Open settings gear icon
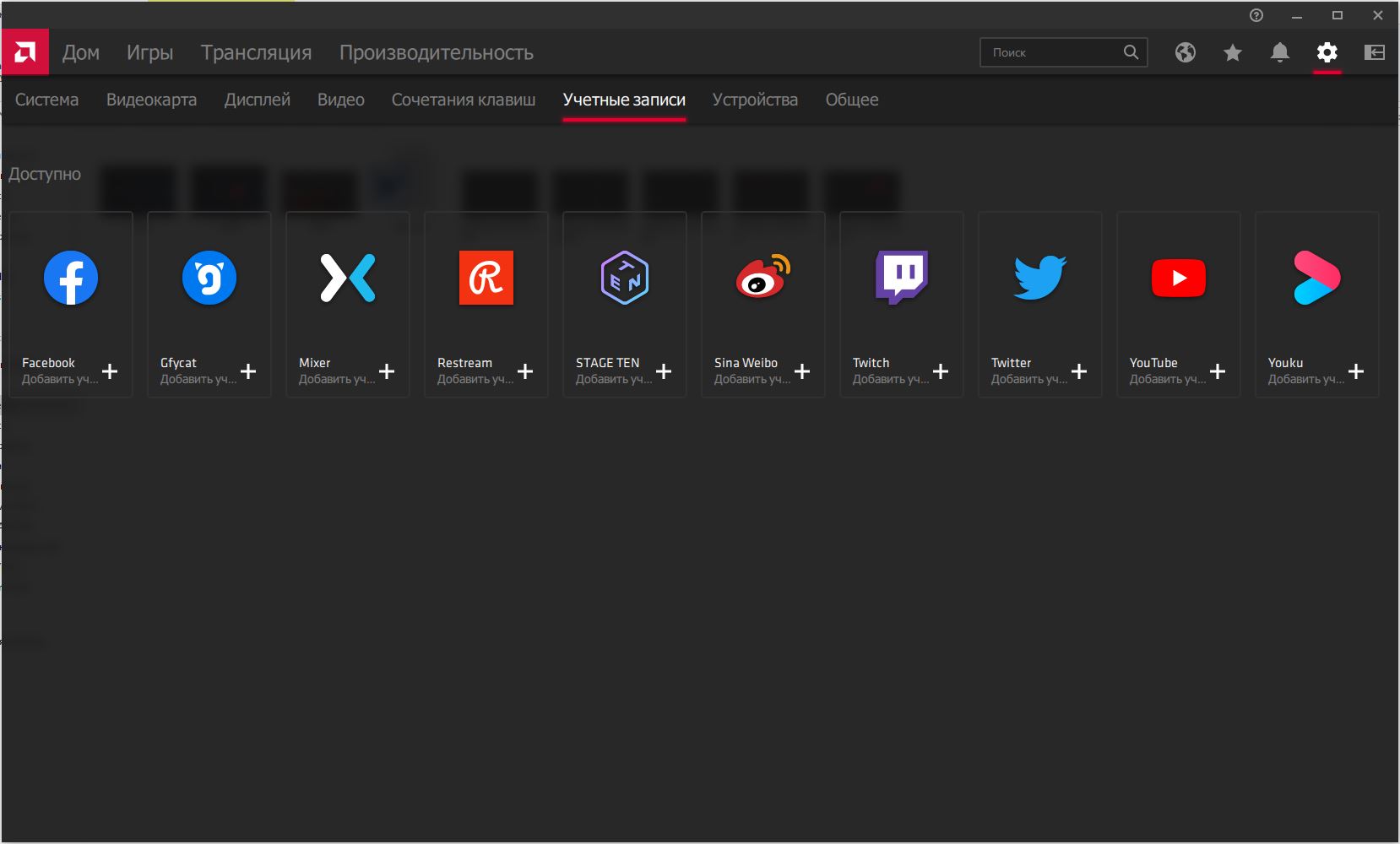 1327,52
